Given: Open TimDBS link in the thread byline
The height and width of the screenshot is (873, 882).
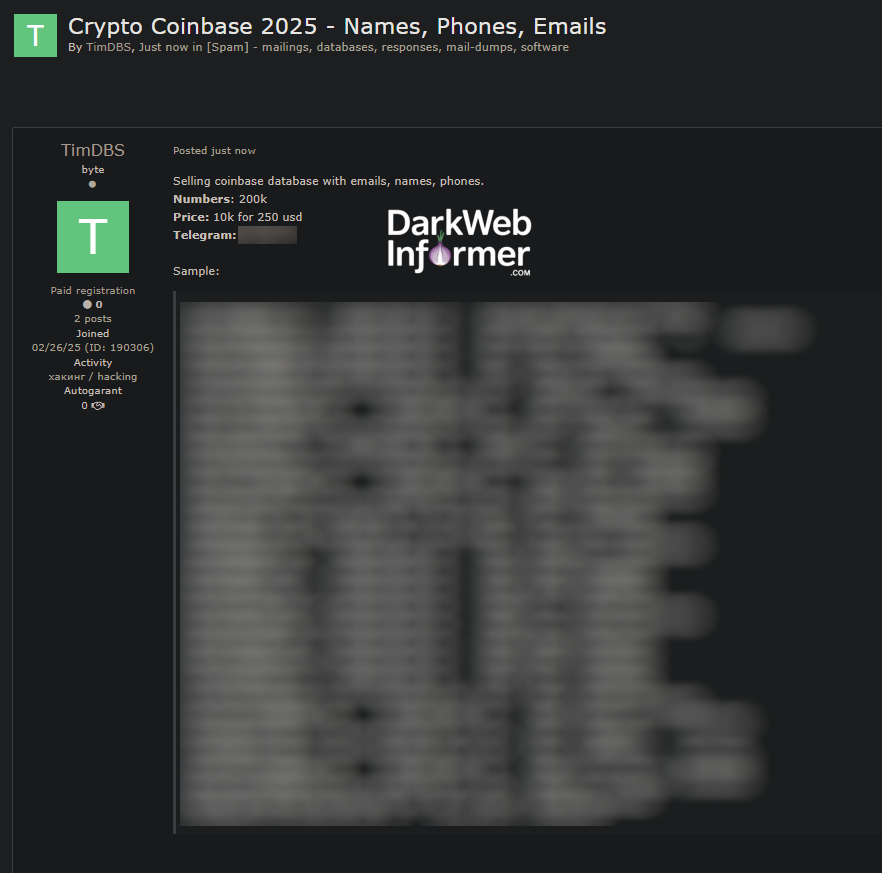Looking at the screenshot, I should 108,47.
